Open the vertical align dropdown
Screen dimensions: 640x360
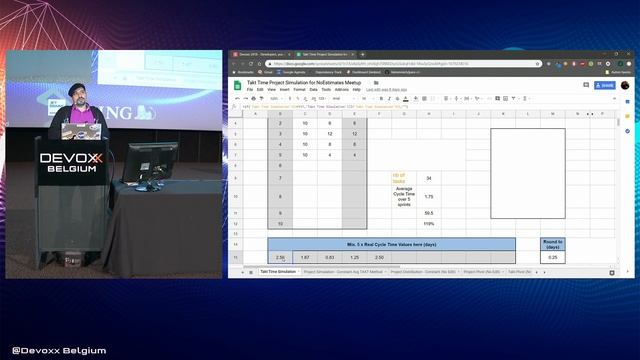point(457,98)
